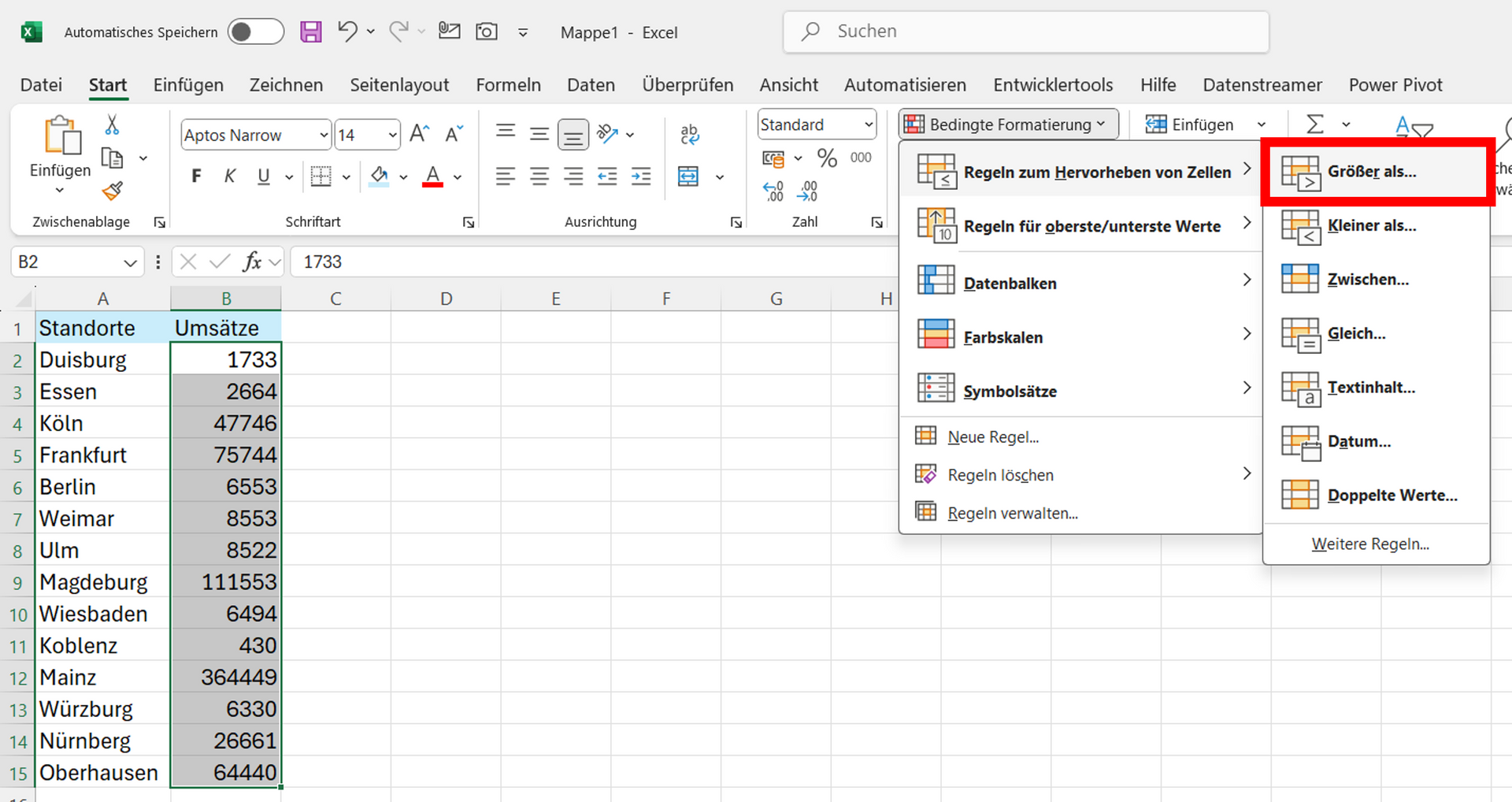The height and width of the screenshot is (802, 1512).
Task: Align text right
Action: 573,176
